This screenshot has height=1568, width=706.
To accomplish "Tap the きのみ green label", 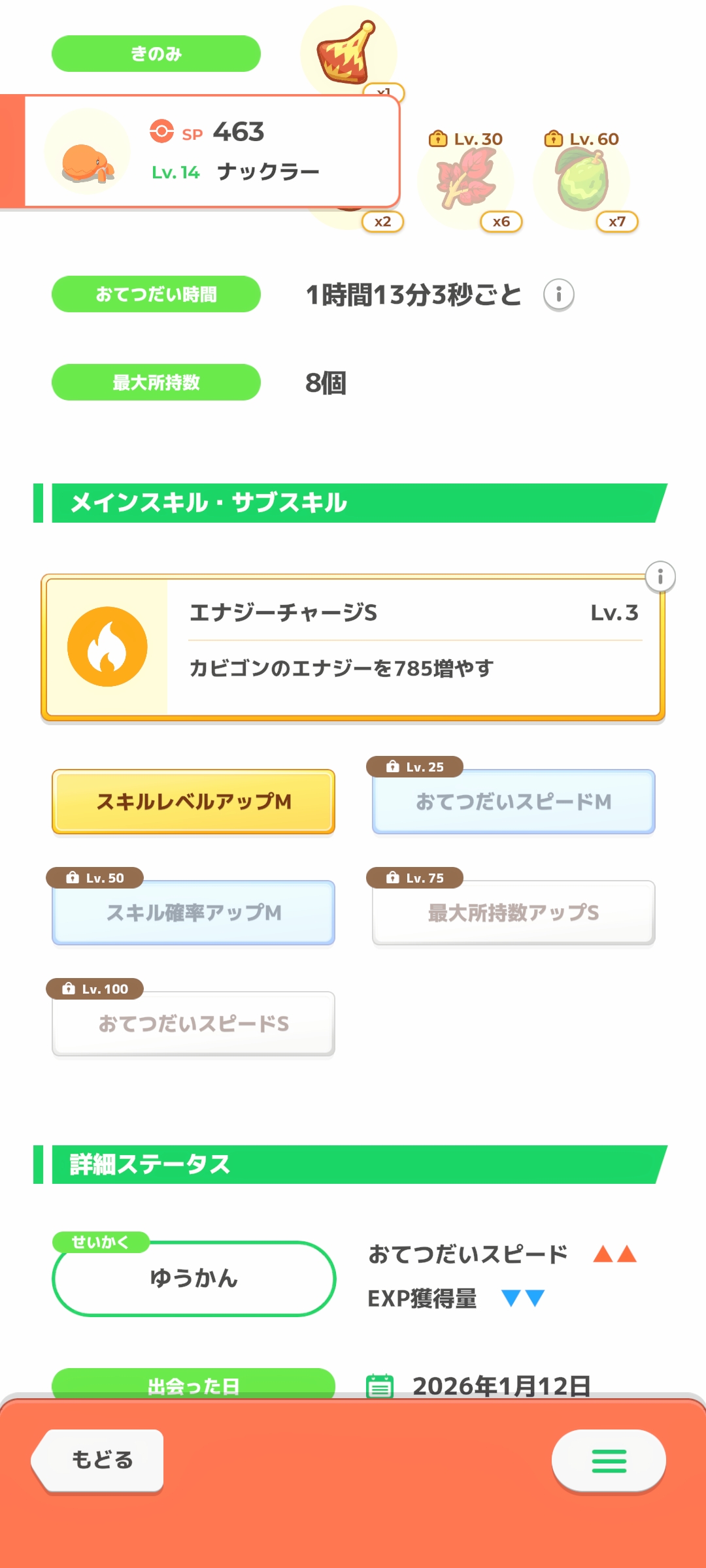I will click(x=156, y=54).
